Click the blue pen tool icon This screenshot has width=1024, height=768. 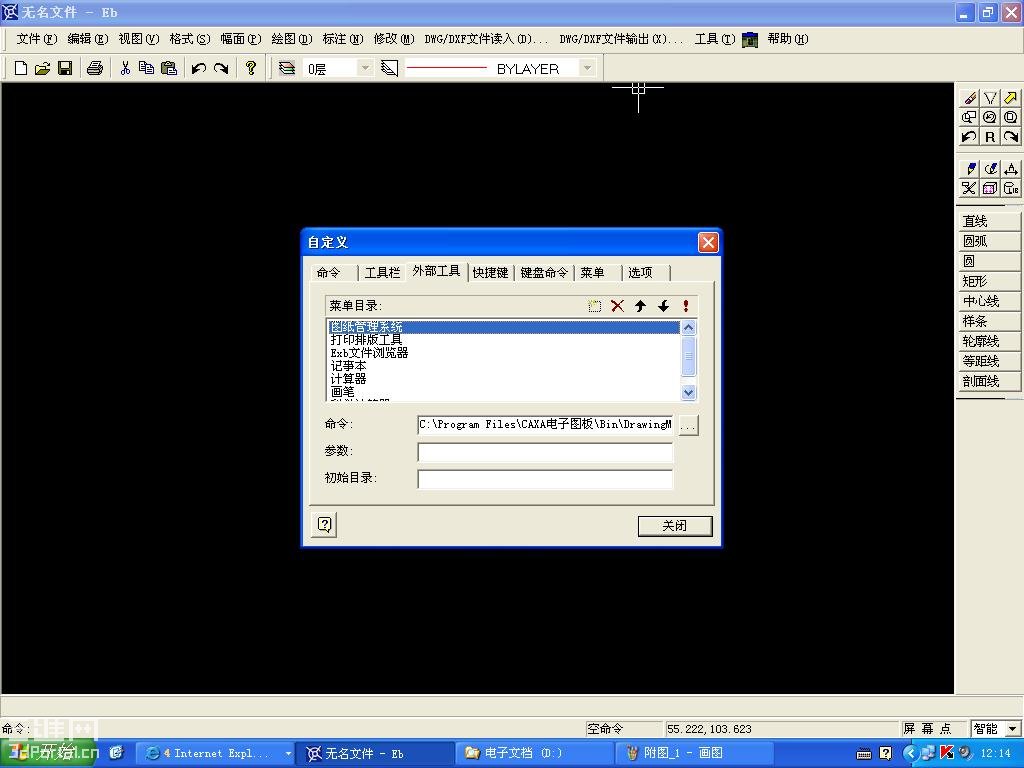(x=969, y=169)
